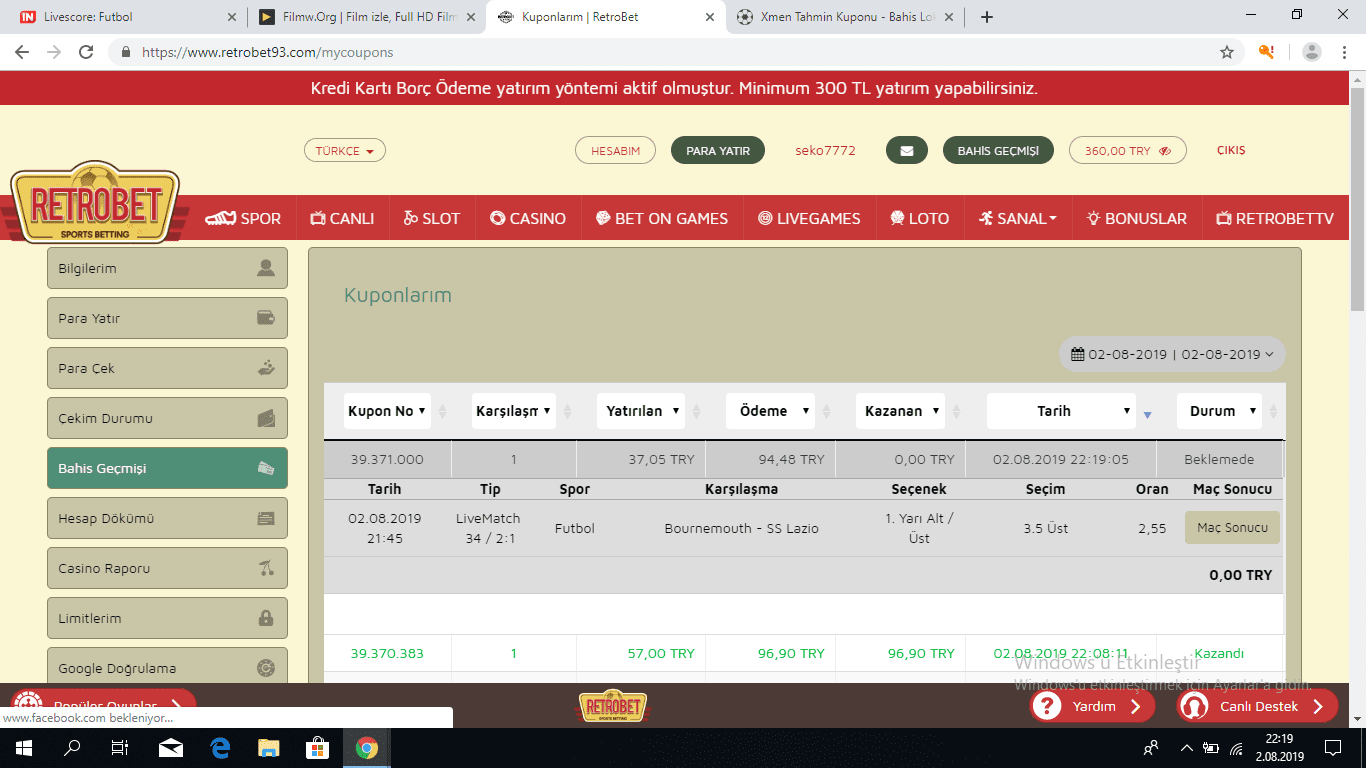This screenshot has height=768, width=1366.
Task: Click the Kazandı status text
Action: tap(1219, 654)
